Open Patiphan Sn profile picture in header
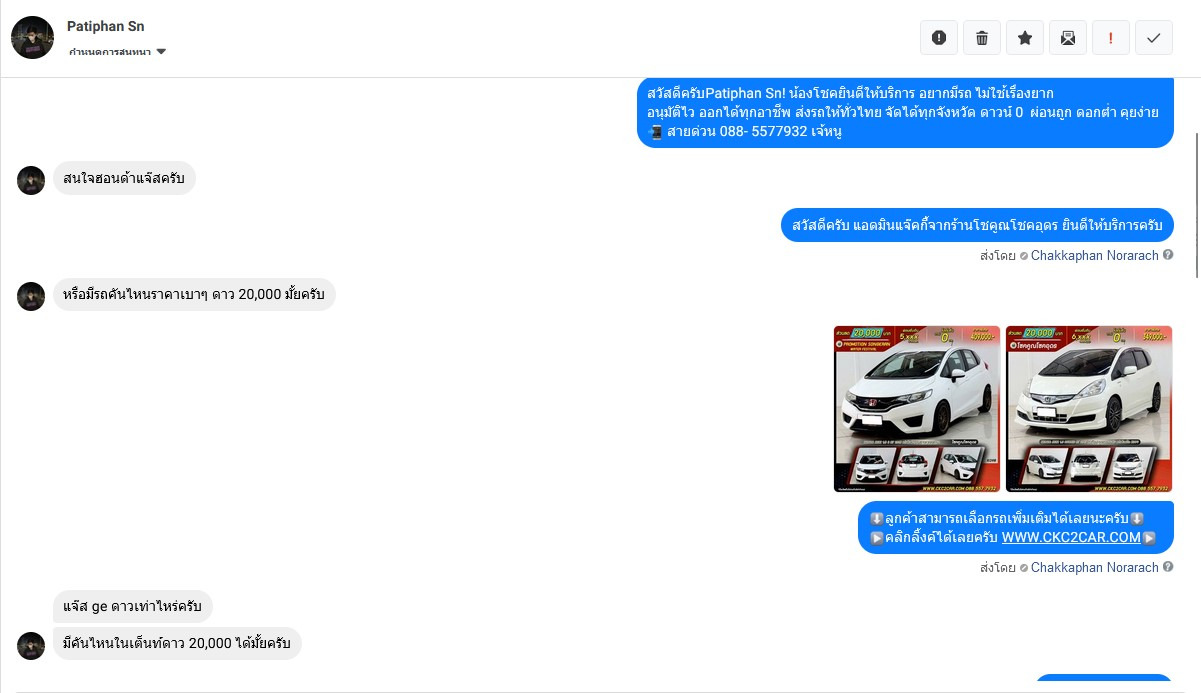 click(x=32, y=37)
